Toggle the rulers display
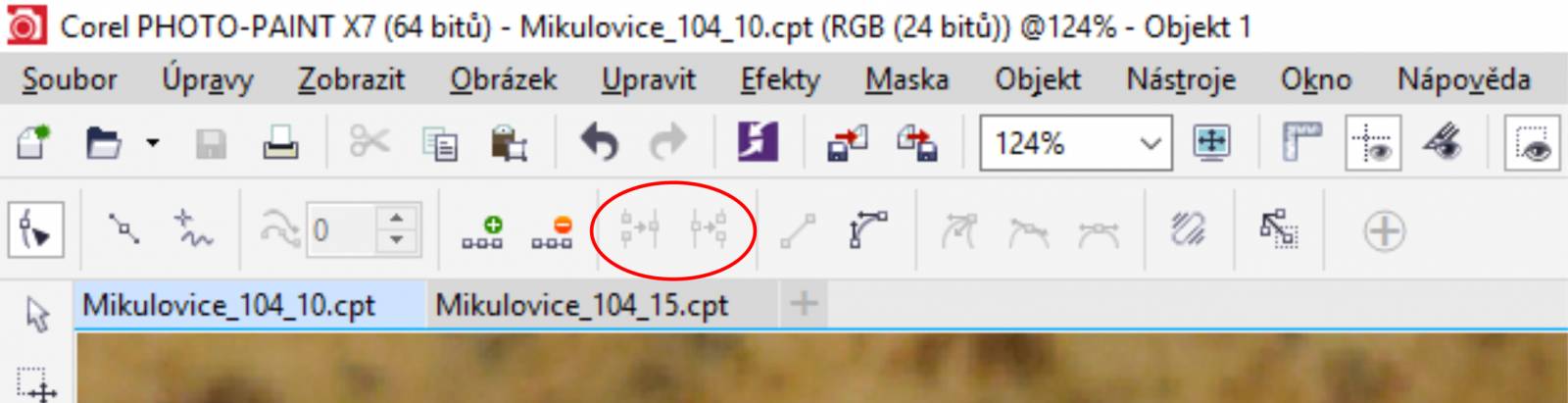 click(1301, 144)
